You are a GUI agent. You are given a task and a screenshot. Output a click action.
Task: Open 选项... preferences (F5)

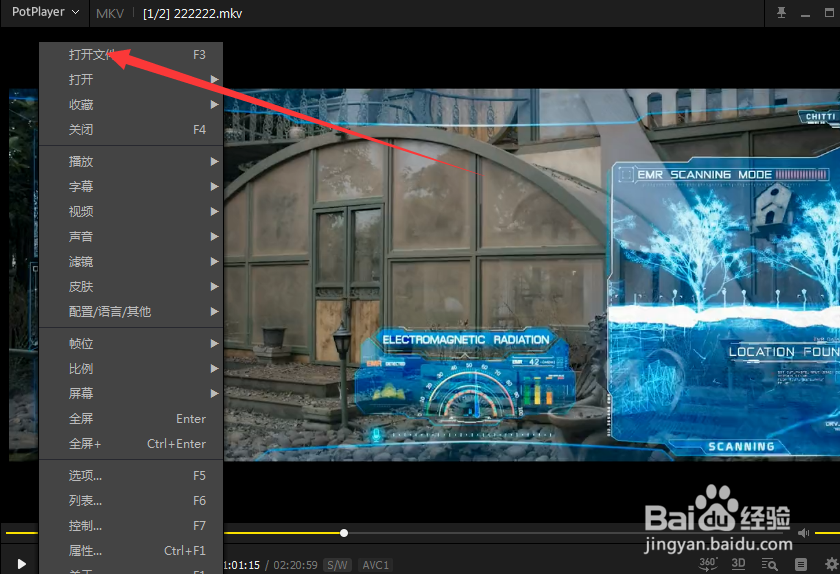coord(131,475)
